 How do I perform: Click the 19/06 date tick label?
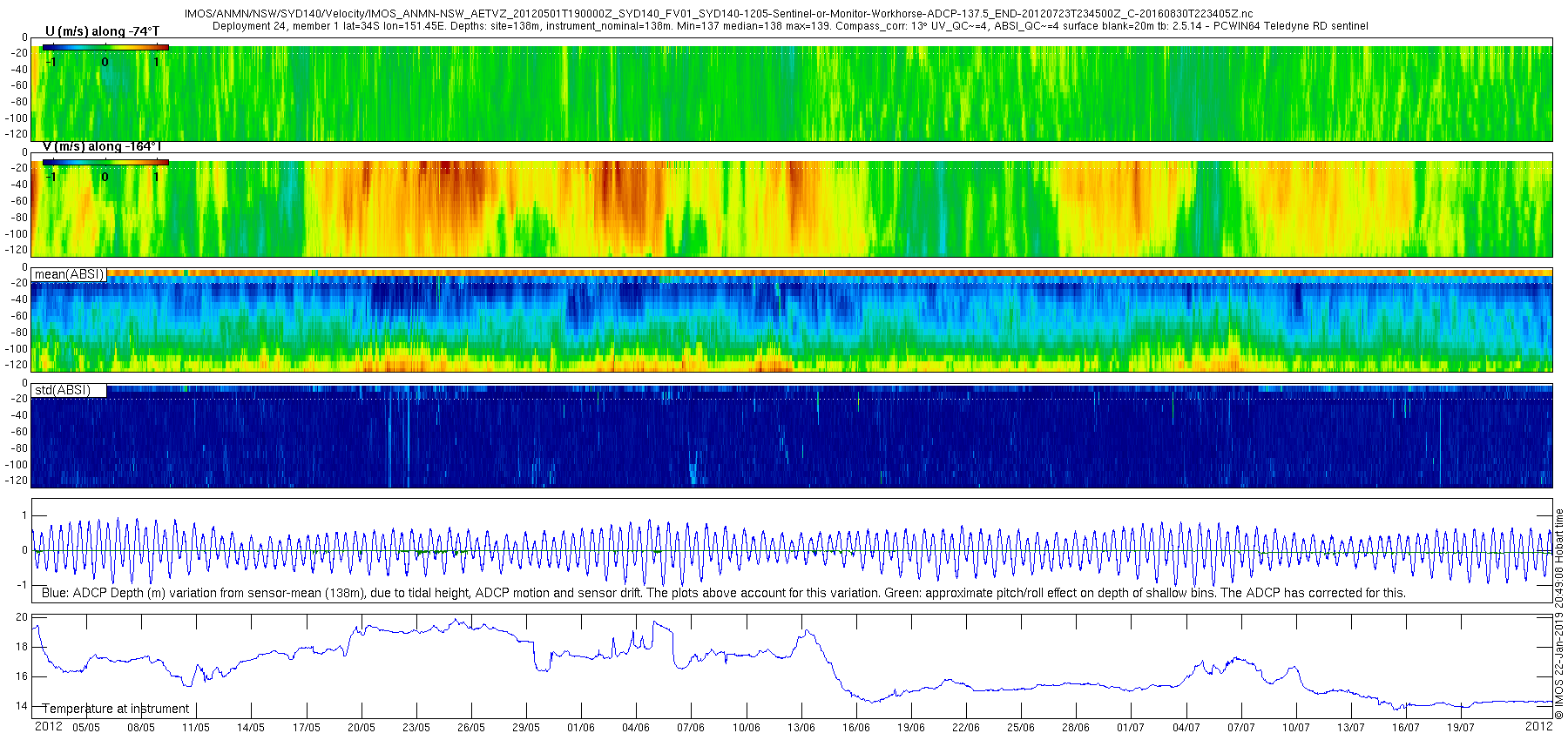pos(911,728)
